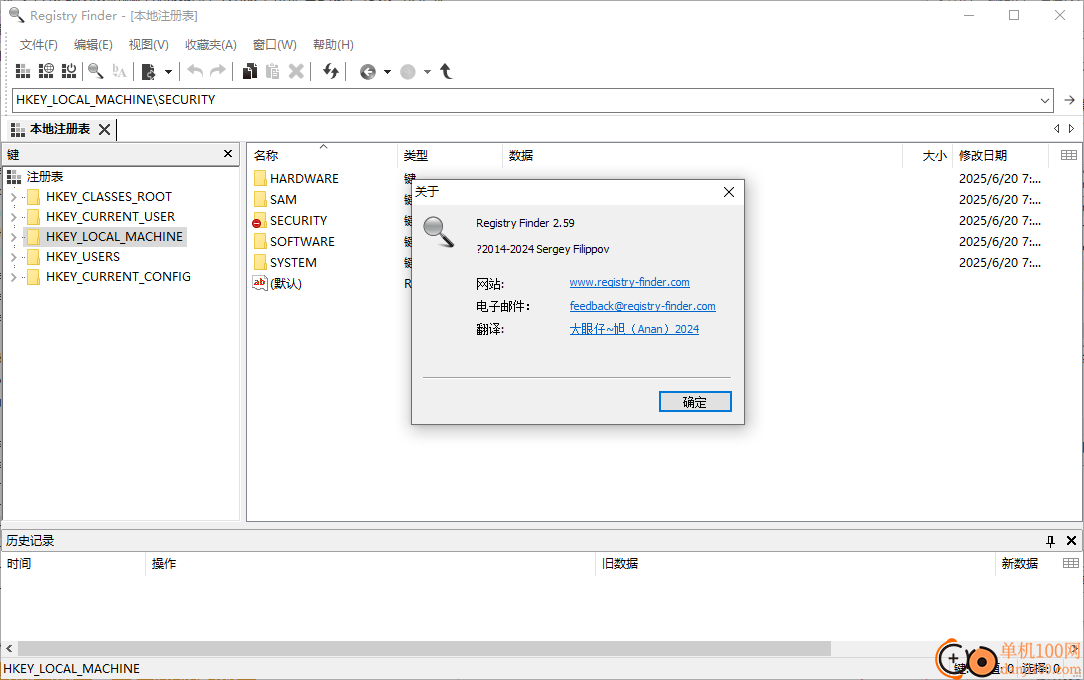The height and width of the screenshot is (680, 1084).
Task: Sort by the 类型 column header
Action: 449,155
